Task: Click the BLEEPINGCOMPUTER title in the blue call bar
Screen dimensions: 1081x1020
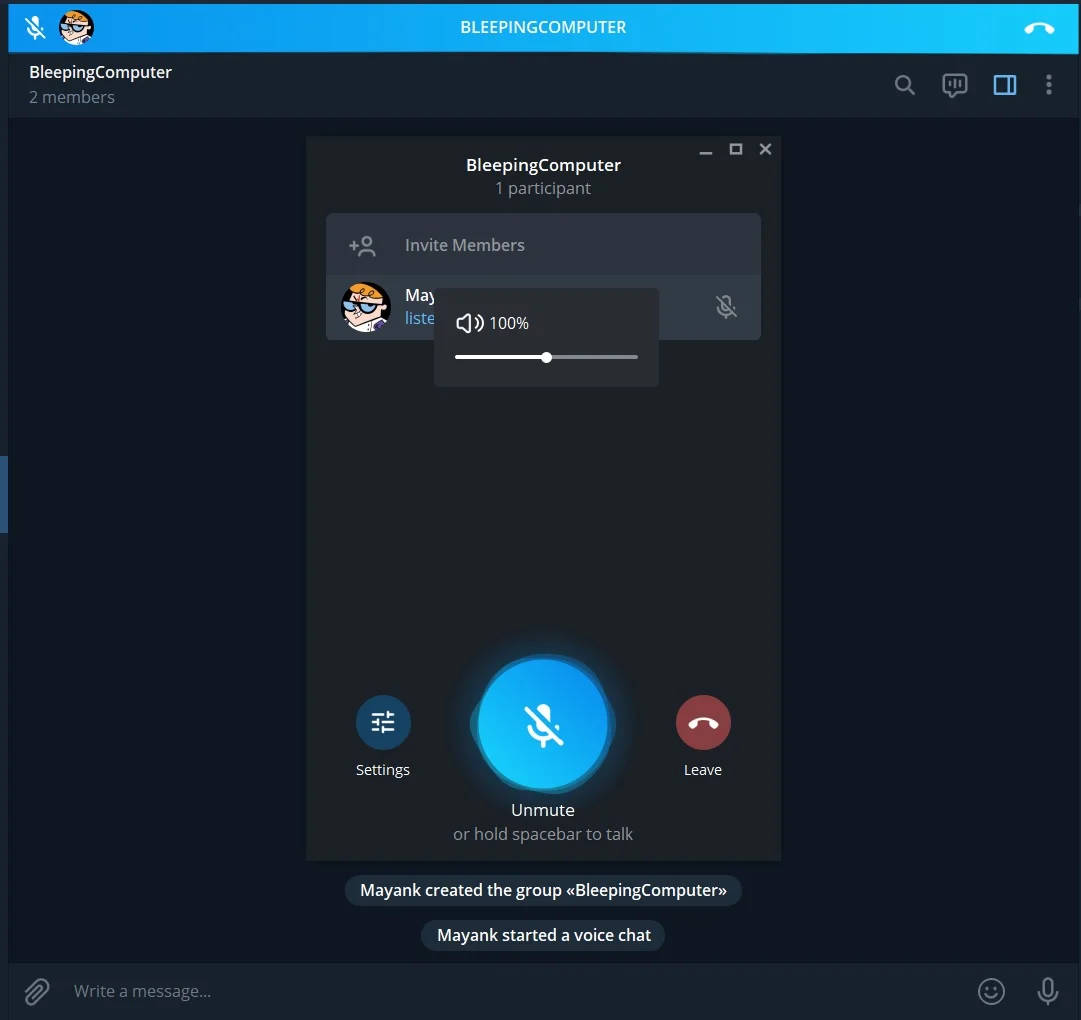Action: pyautogui.click(x=543, y=28)
